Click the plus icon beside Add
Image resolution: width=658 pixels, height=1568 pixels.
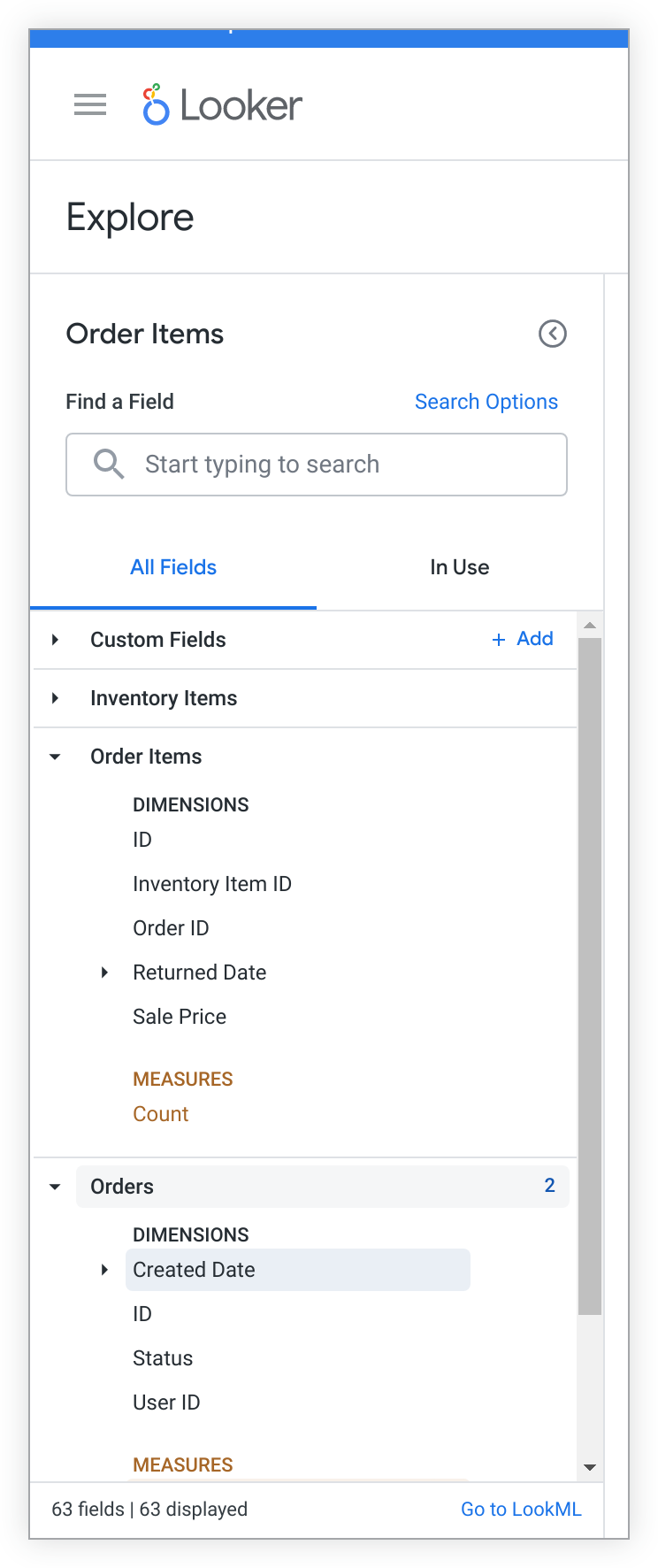pos(499,640)
